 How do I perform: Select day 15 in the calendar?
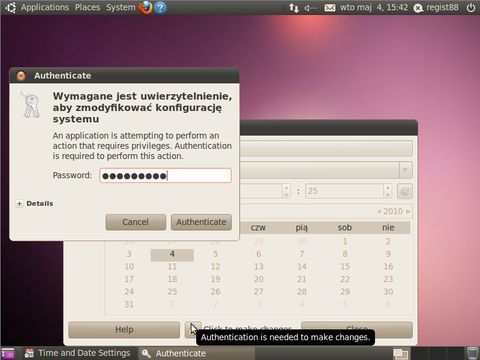point(345,267)
